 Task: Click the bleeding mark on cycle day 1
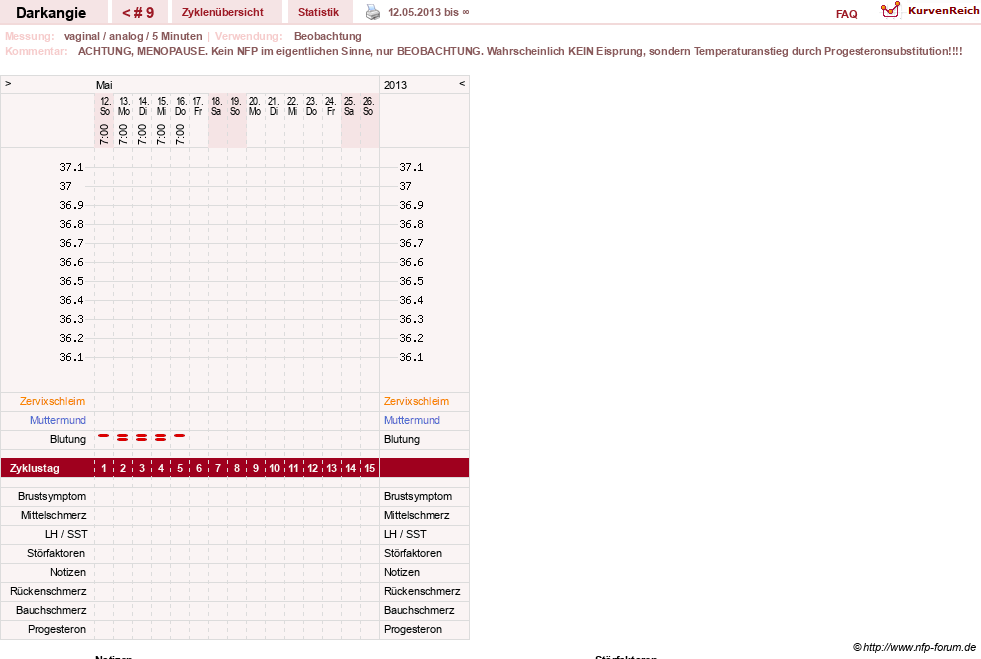[104, 436]
